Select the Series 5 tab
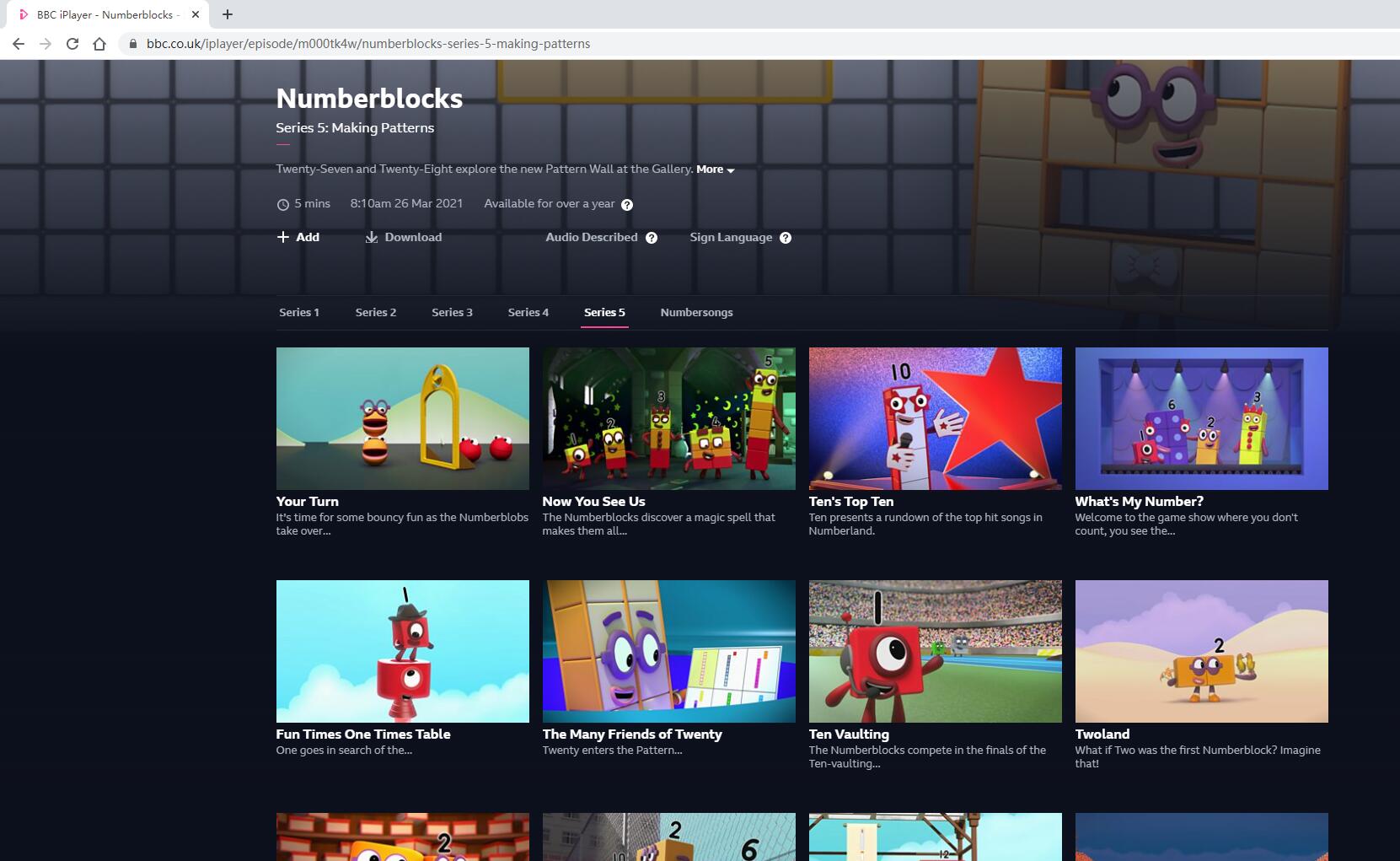The height and width of the screenshot is (861, 1400). tap(604, 312)
